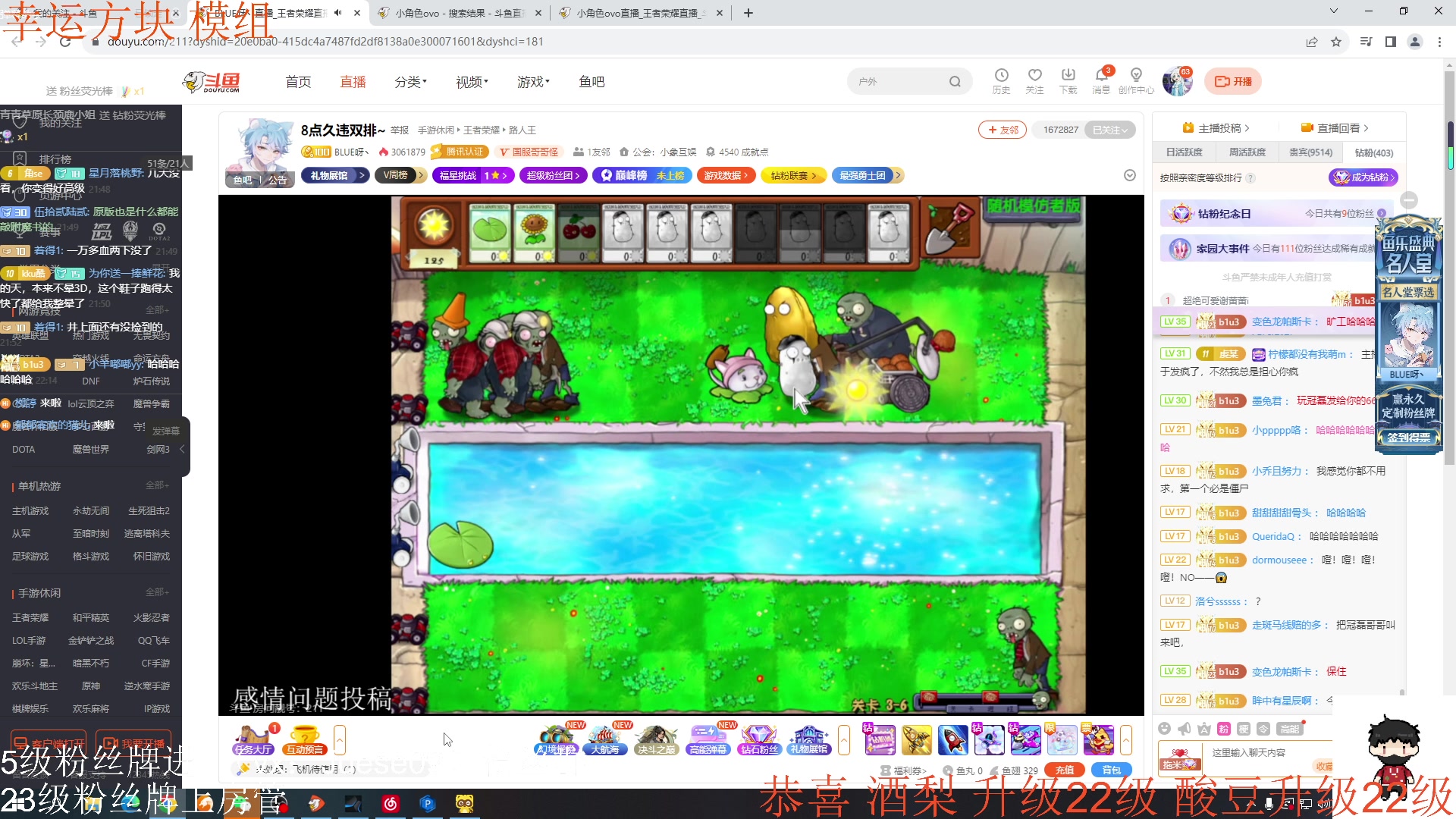The width and height of the screenshot is (1456, 819).
Task: Open 任务大厅 task hall icon
Action: [x=253, y=739]
